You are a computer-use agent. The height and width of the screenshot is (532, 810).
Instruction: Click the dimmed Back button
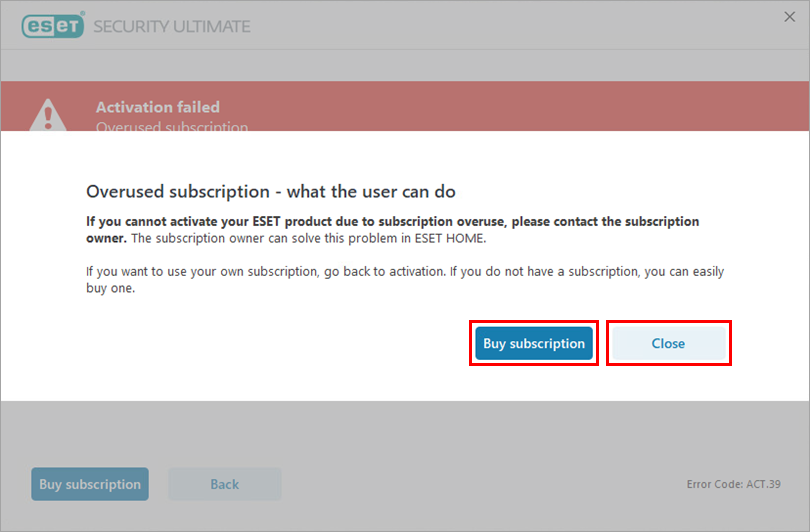(x=225, y=484)
